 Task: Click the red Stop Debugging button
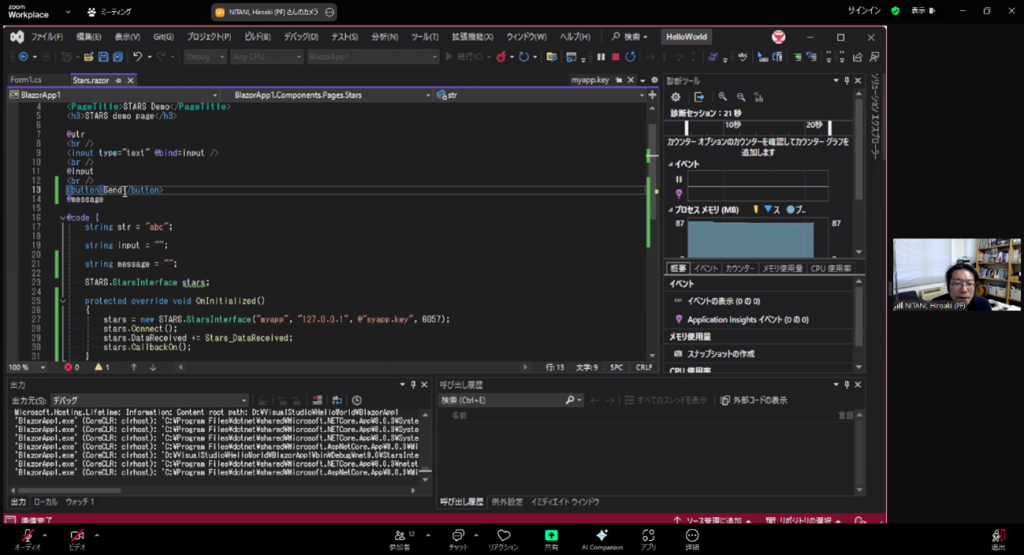point(615,57)
